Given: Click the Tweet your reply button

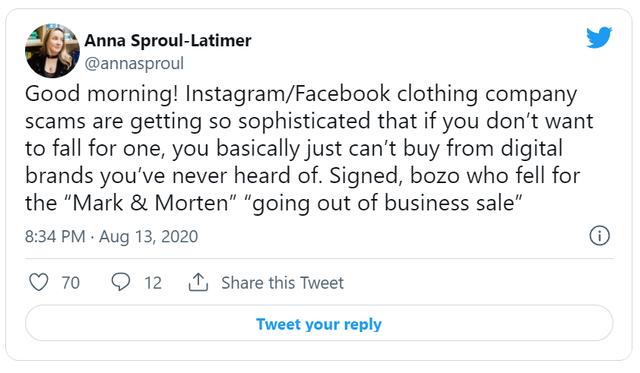Looking at the screenshot, I should tap(319, 323).
